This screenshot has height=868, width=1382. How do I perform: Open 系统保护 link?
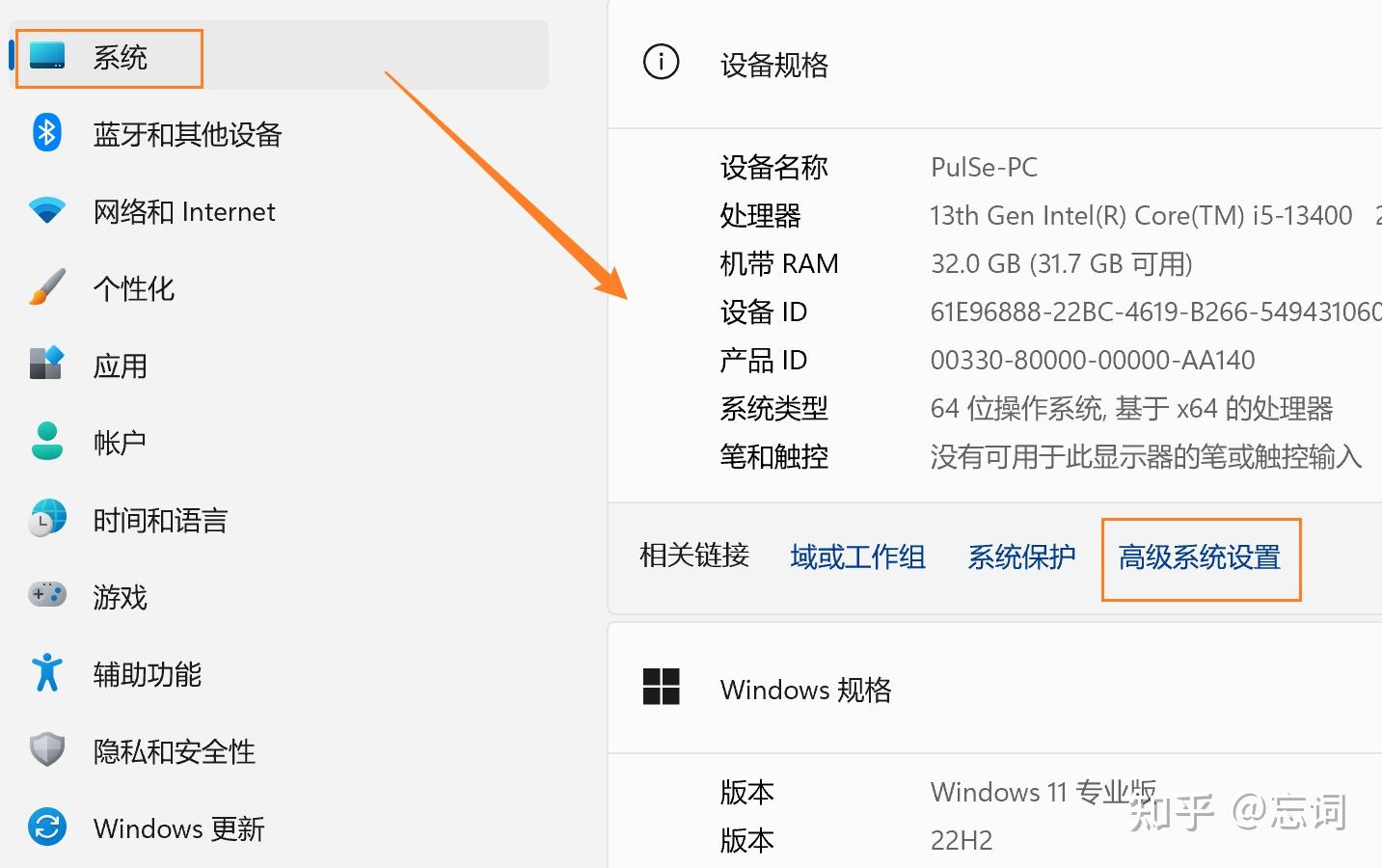tap(1021, 556)
